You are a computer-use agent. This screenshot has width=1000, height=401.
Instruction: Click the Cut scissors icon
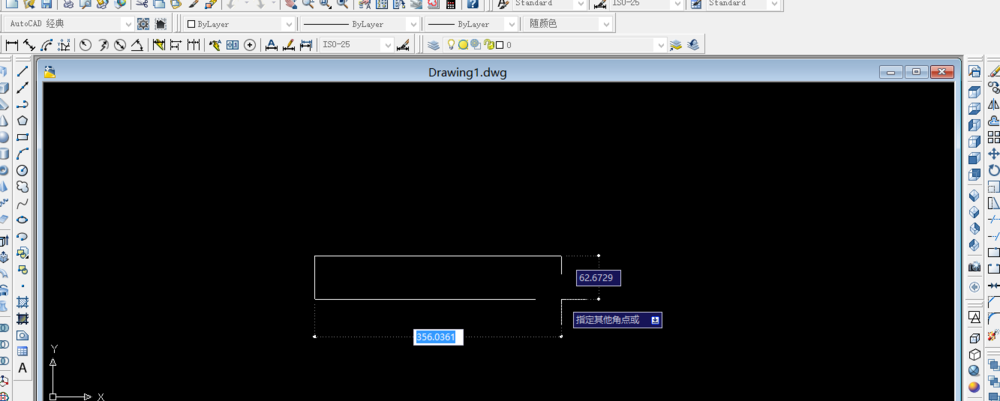point(142,4)
